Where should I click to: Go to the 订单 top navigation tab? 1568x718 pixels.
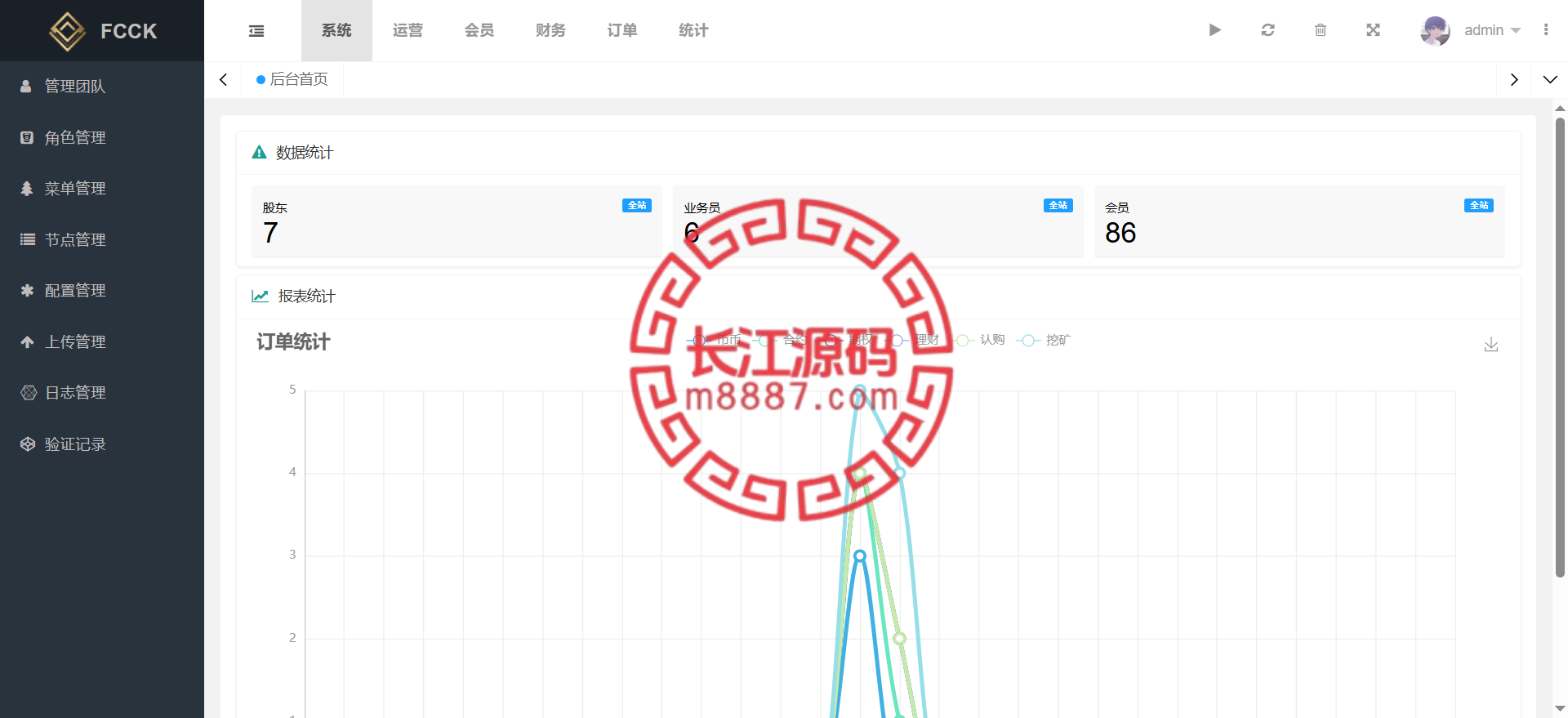(622, 30)
